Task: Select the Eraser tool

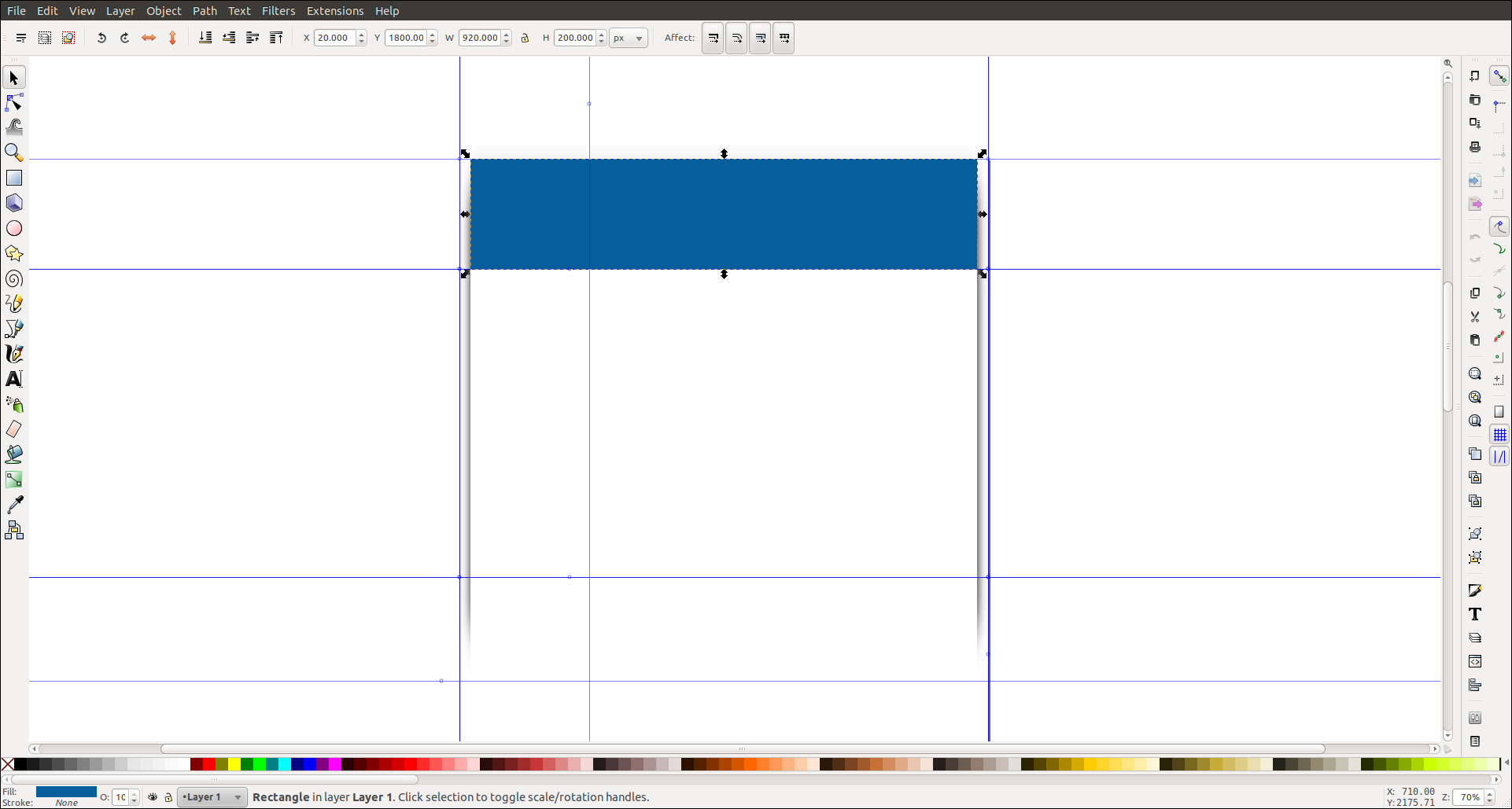Action: point(14,429)
